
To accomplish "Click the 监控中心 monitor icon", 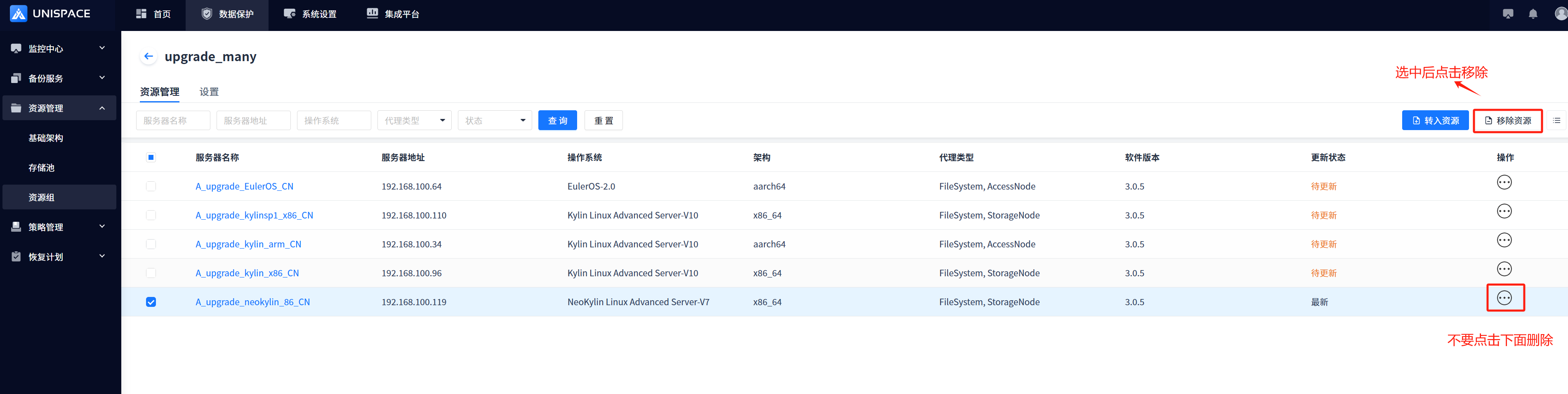I will pos(17,48).
